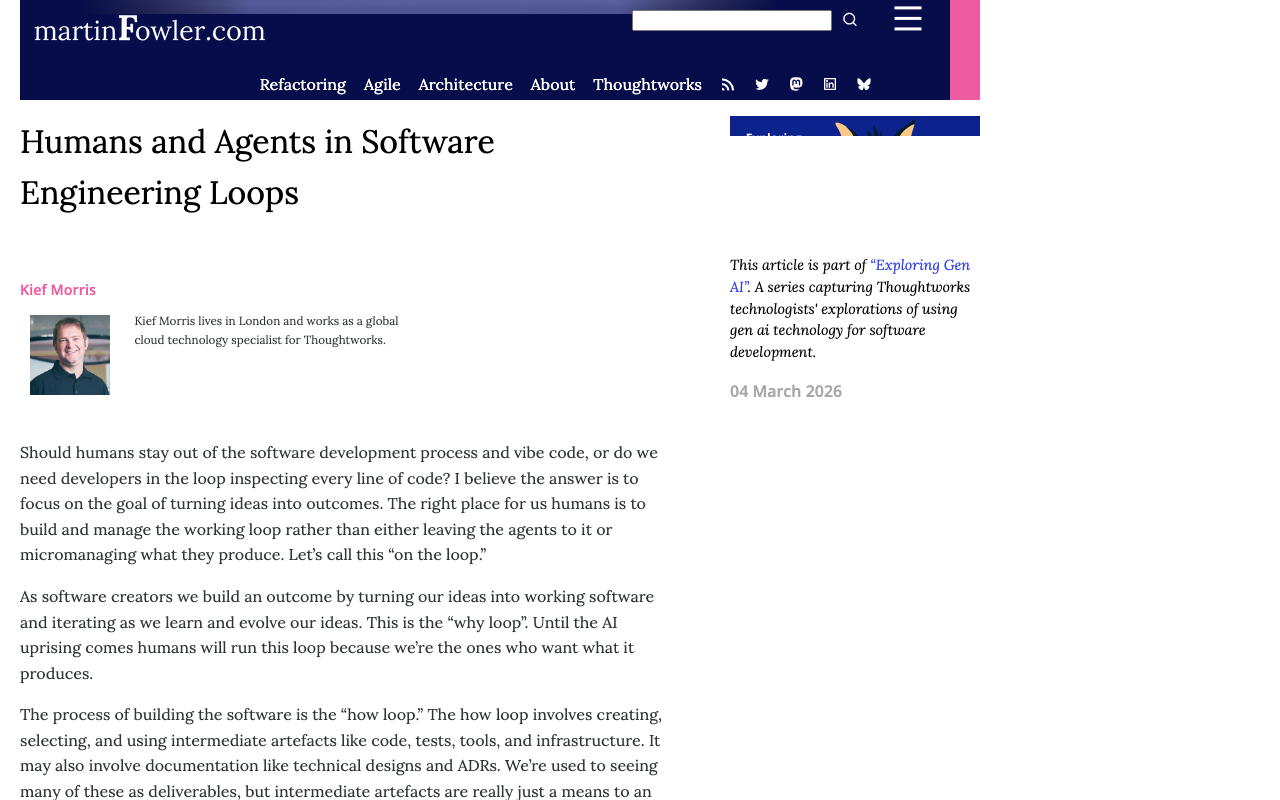
Task: Click Kief Morris's profile photo
Action: (x=70, y=355)
